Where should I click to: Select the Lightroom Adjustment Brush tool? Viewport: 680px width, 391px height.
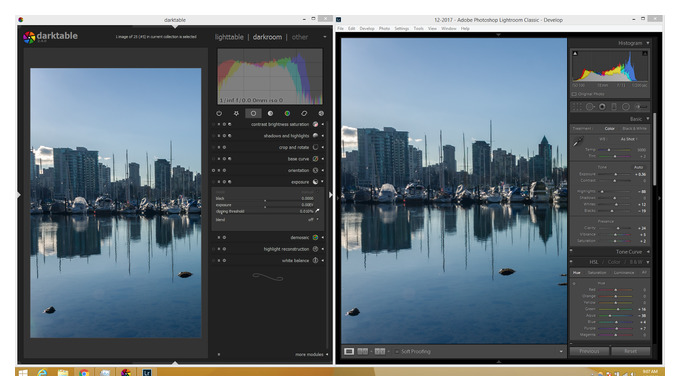point(641,107)
